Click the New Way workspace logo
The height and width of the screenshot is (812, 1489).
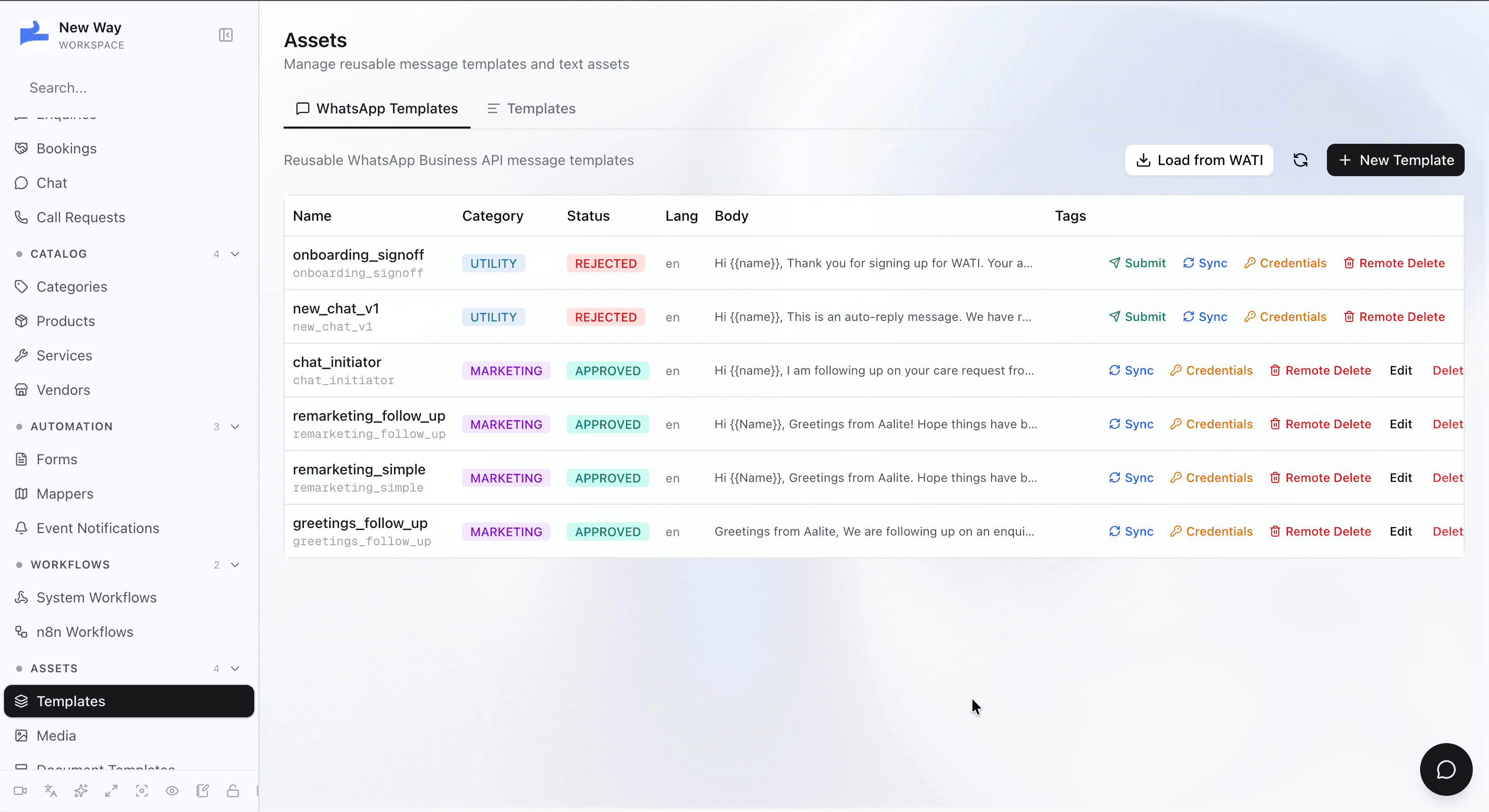(x=34, y=34)
